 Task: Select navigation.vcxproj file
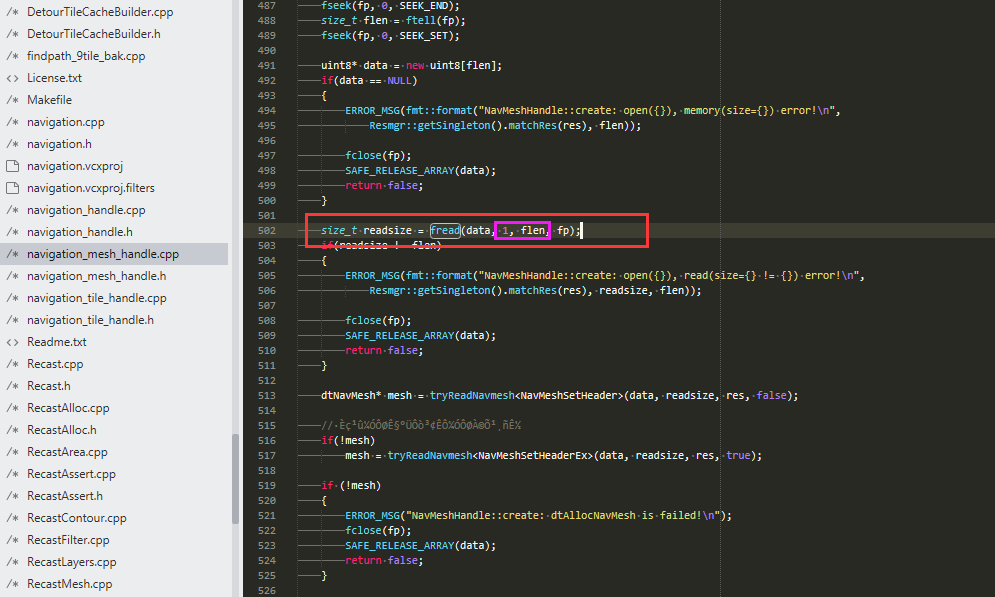click(75, 166)
